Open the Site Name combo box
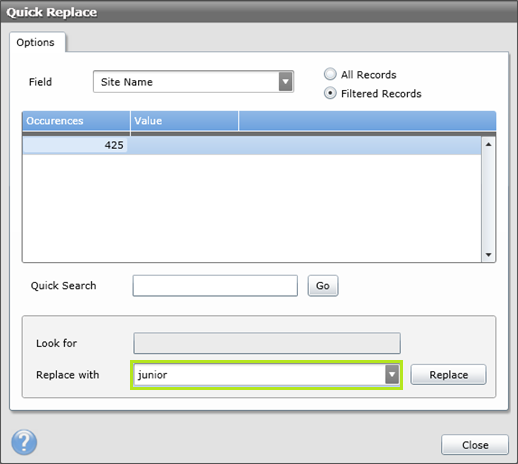Screen dimensions: 518x464 click(193, 82)
